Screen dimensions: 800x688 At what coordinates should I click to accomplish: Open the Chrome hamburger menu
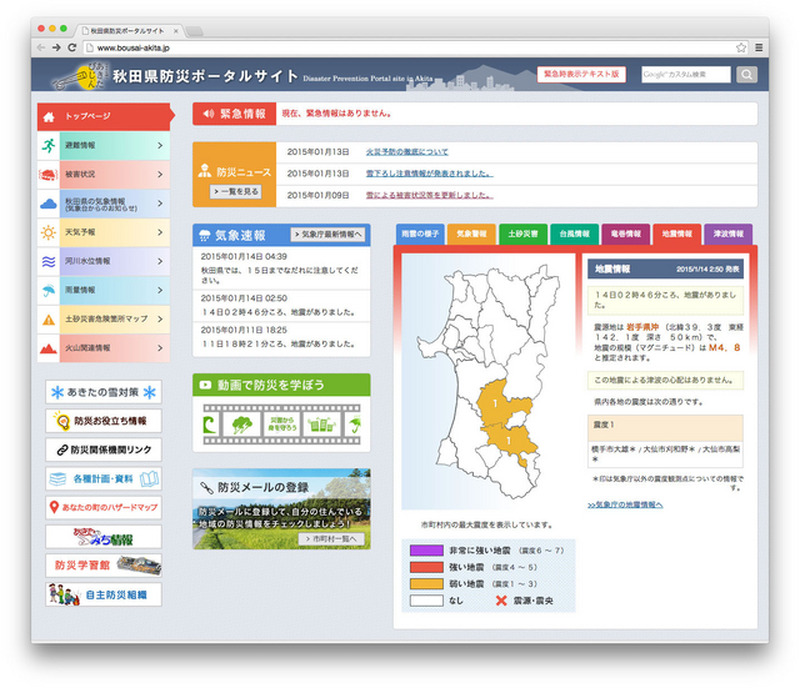pos(759,48)
